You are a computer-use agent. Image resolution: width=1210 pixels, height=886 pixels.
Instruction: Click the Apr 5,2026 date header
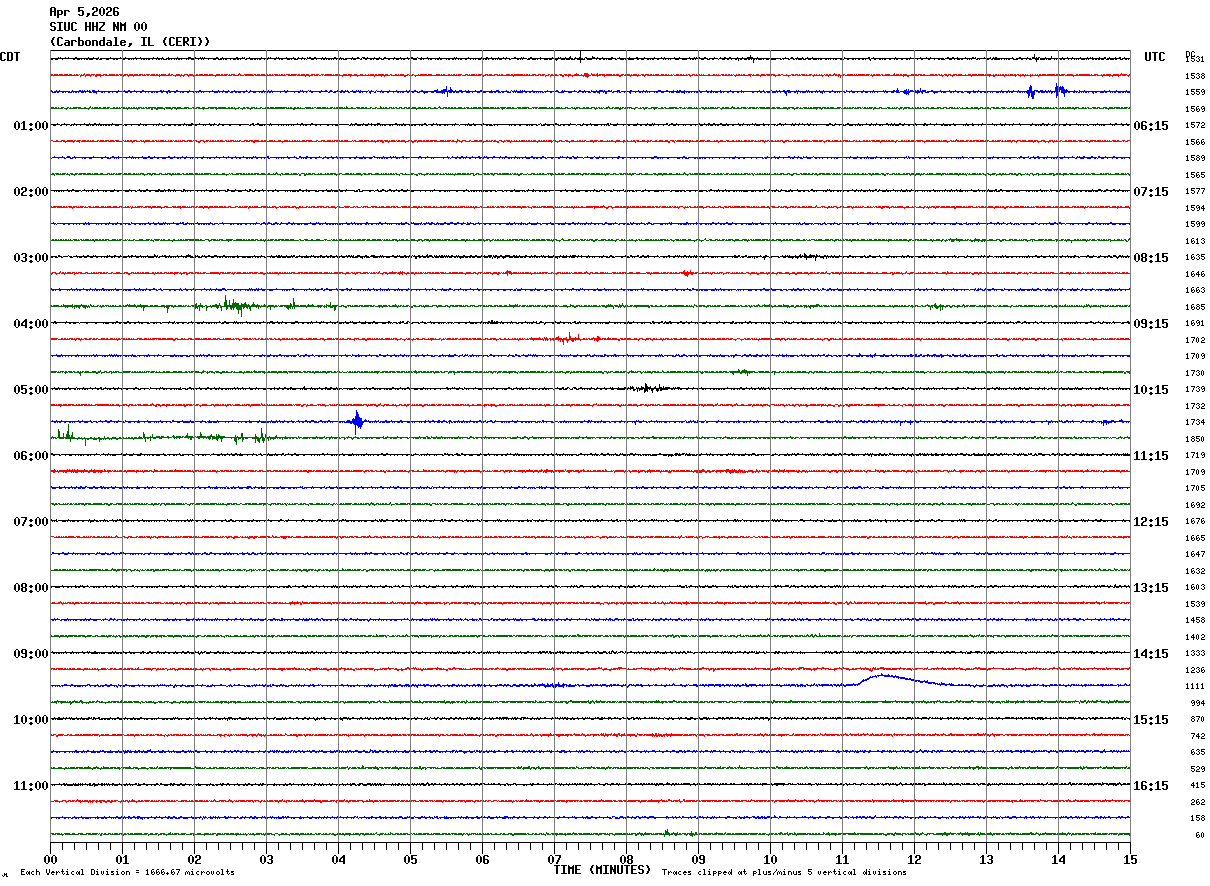83,12
